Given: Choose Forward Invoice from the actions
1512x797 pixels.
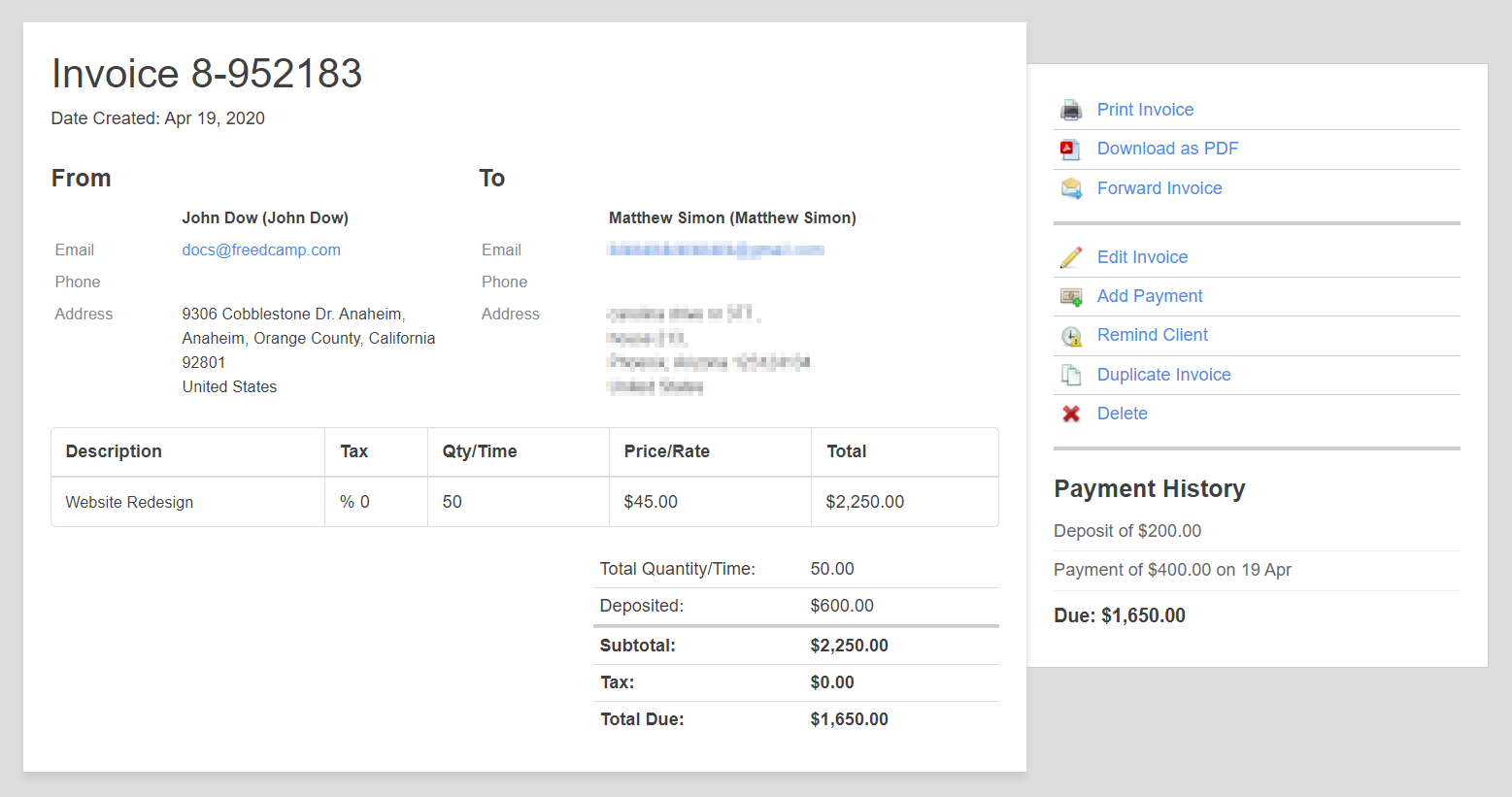Looking at the screenshot, I should [1159, 188].
